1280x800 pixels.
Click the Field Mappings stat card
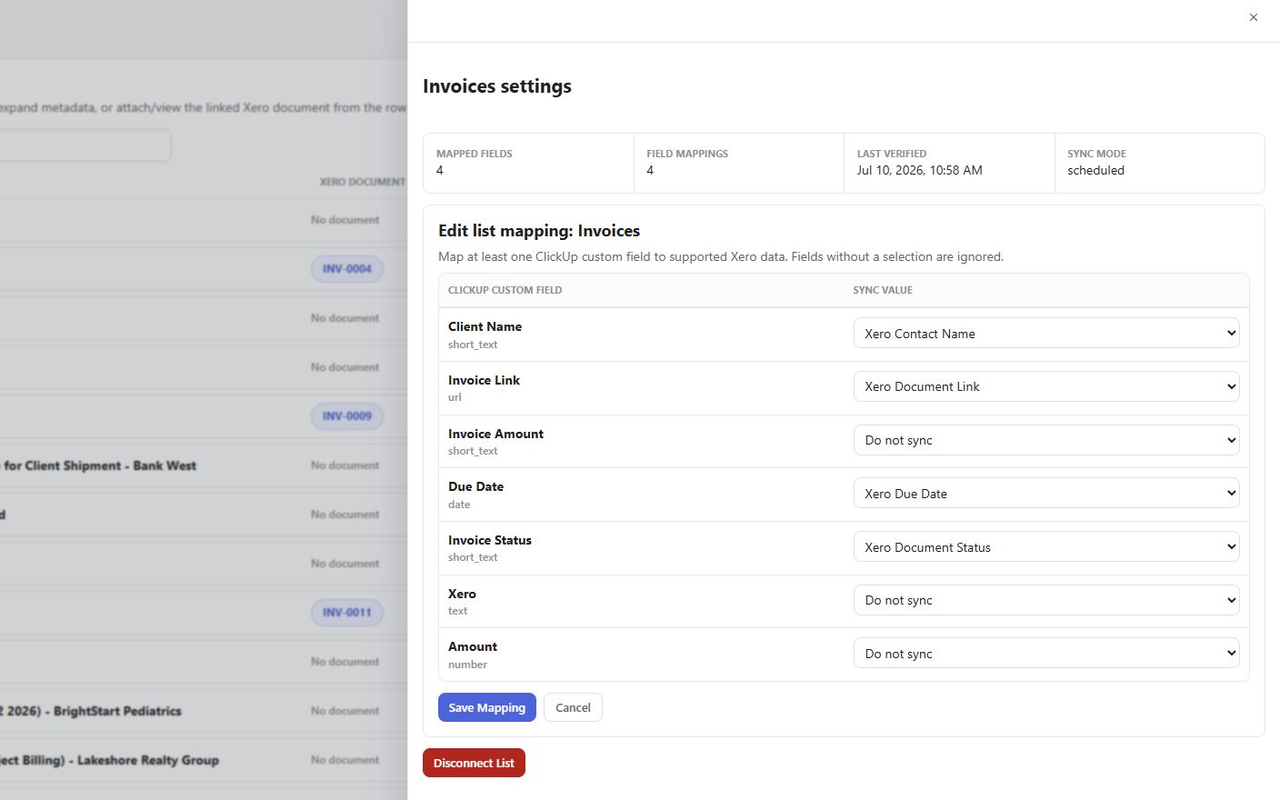coord(739,162)
